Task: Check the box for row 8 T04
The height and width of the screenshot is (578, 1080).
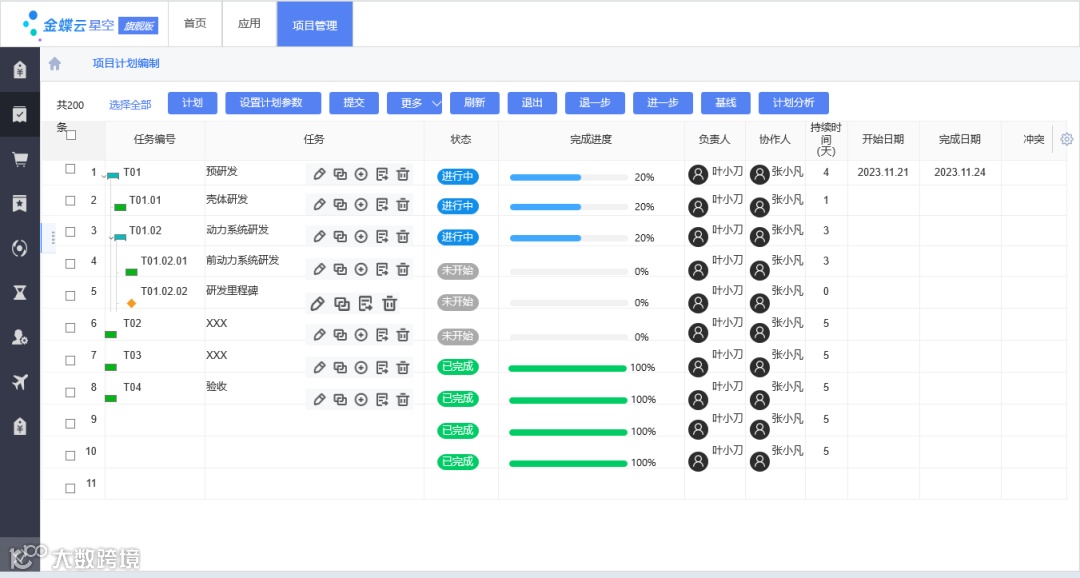Action: click(x=70, y=392)
